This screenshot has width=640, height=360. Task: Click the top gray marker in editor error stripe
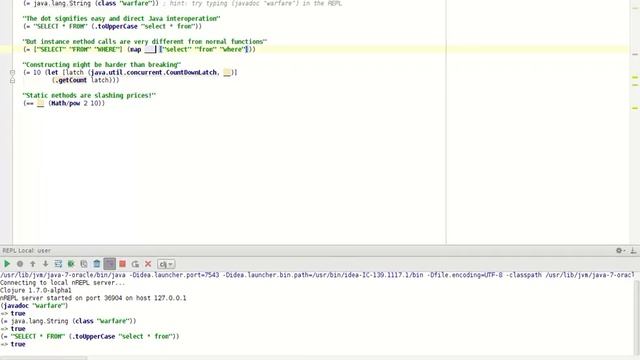[x=635, y=54]
